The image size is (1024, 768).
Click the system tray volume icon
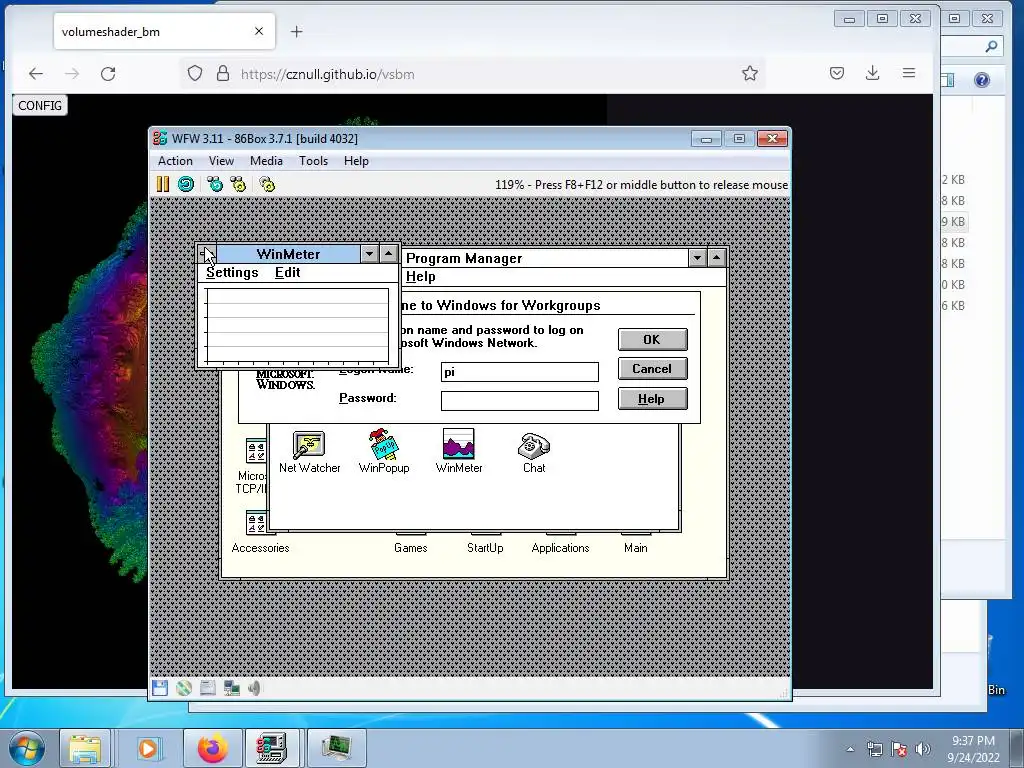point(923,749)
